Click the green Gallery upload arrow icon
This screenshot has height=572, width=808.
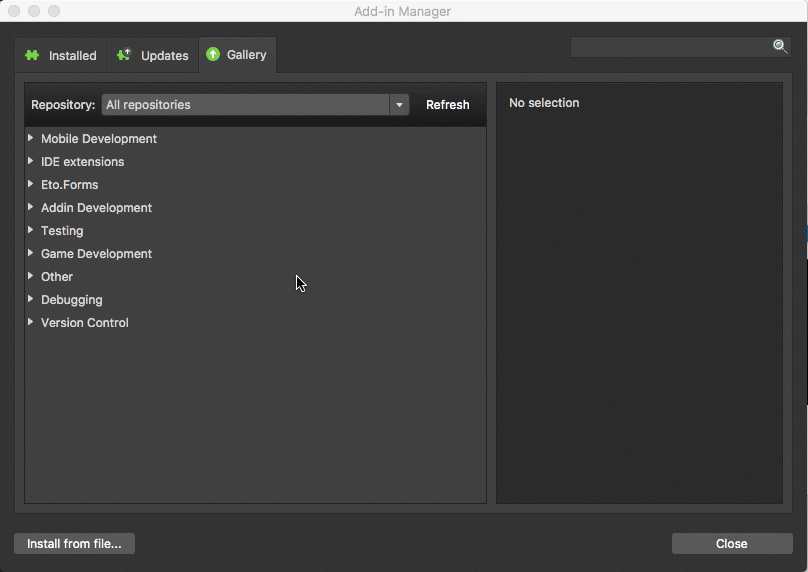tap(213, 54)
